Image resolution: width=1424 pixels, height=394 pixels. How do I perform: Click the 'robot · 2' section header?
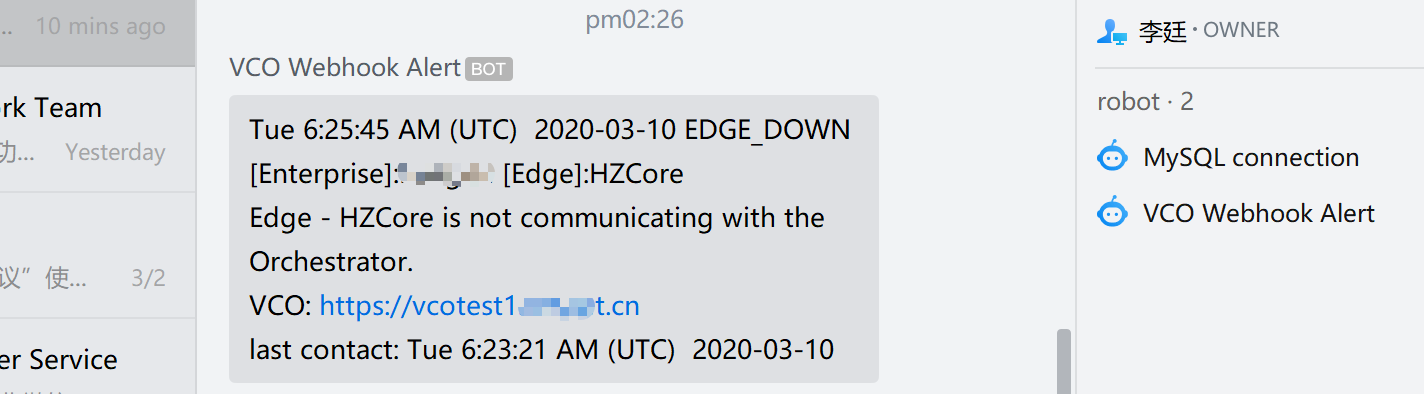[1145, 102]
